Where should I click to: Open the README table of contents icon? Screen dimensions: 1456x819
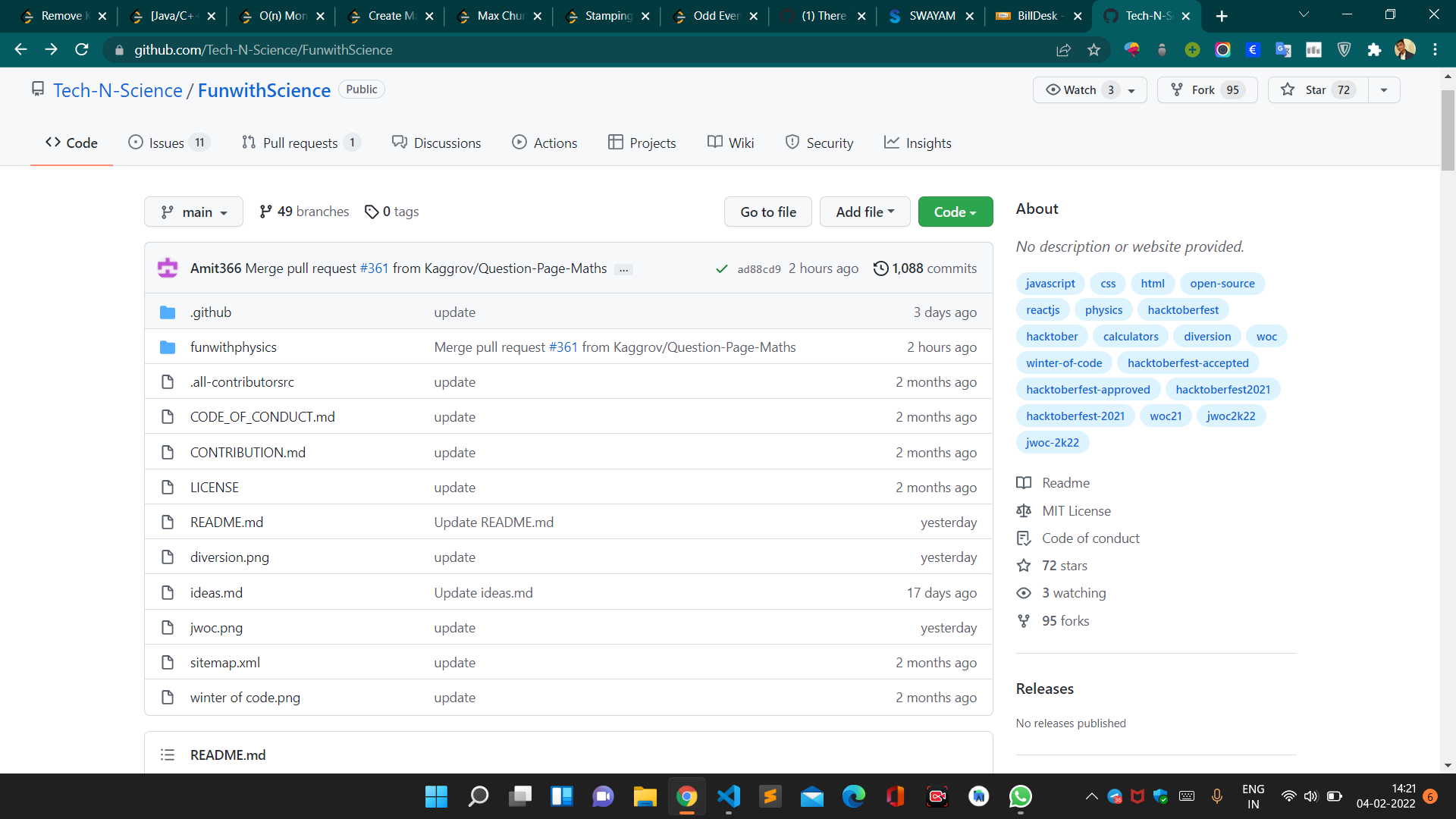coord(168,755)
